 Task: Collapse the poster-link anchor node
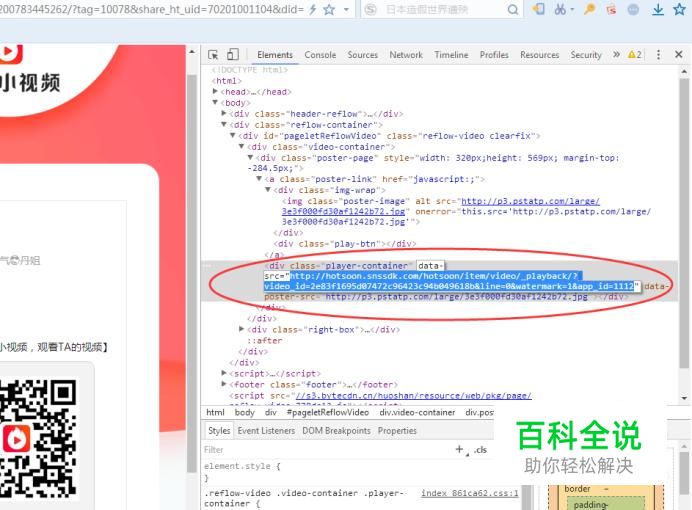[260, 179]
